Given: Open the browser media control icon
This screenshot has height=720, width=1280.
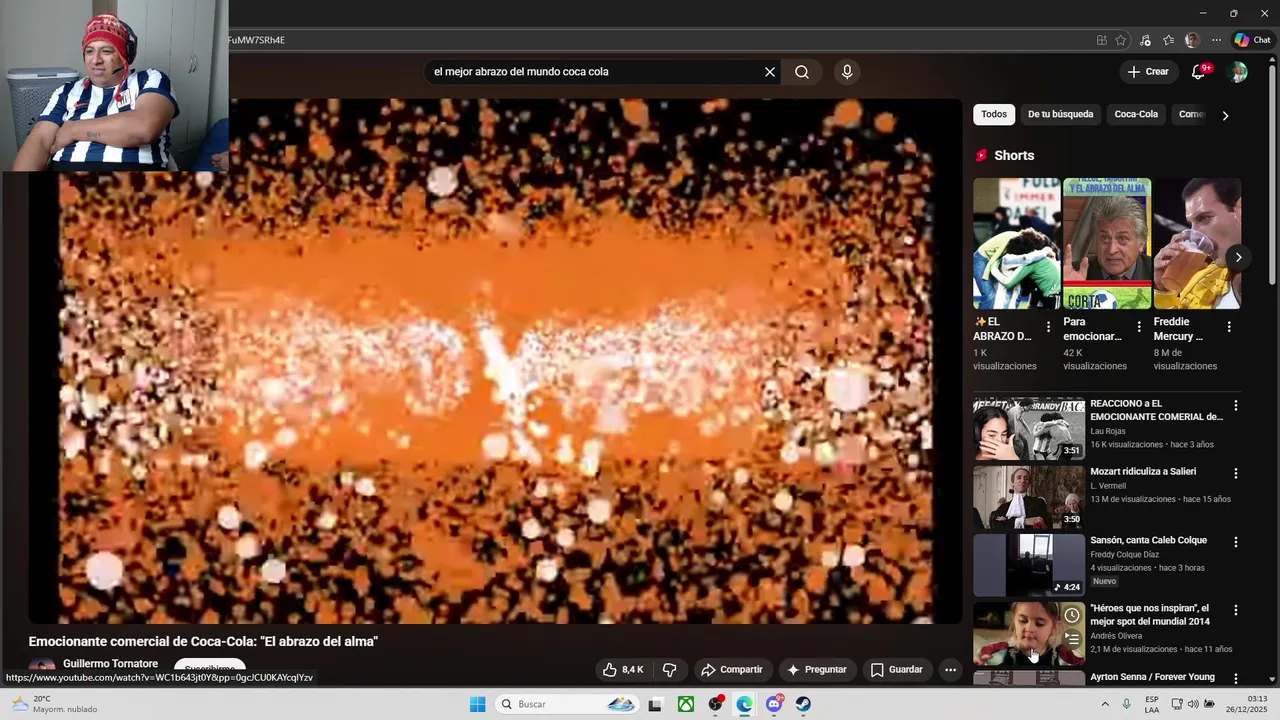Looking at the screenshot, I should point(1145,40).
